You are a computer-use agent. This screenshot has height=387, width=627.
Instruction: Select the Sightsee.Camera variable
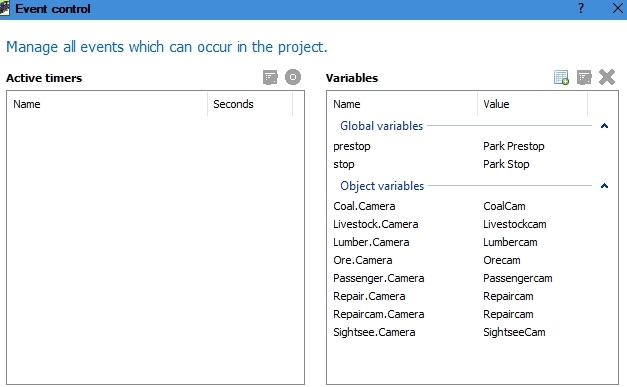click(x=374, y=332)
